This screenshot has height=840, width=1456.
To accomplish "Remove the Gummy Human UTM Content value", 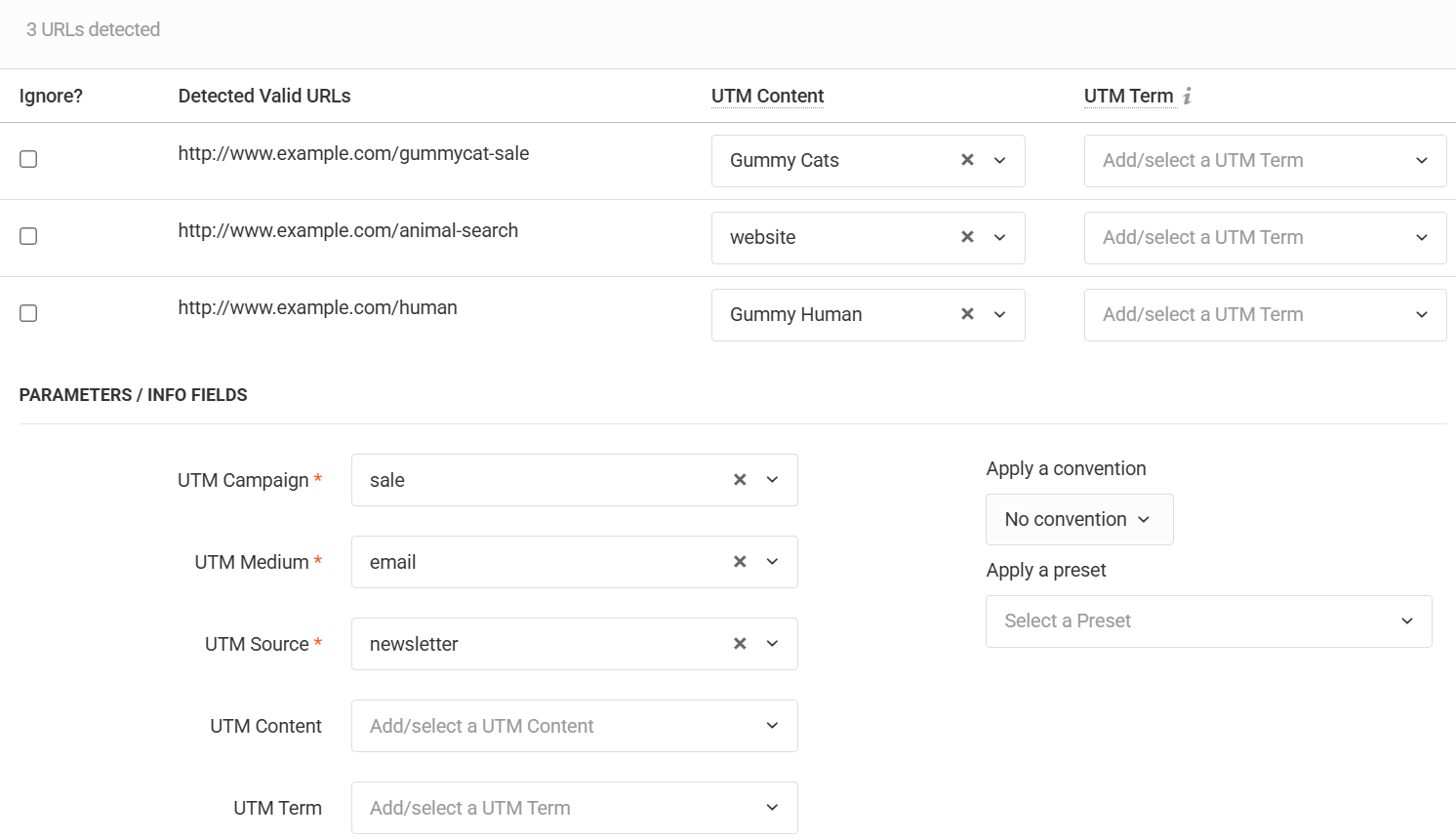I will click(967, 314).
